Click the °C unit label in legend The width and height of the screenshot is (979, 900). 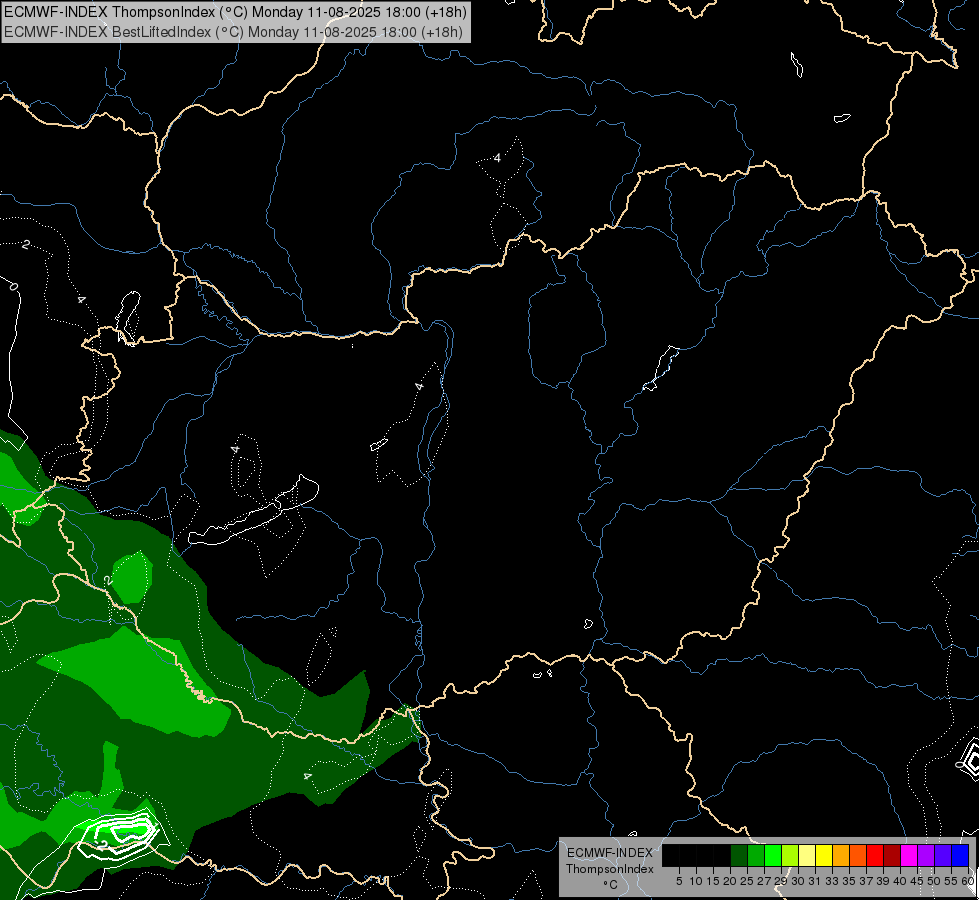tap(611, 885)
